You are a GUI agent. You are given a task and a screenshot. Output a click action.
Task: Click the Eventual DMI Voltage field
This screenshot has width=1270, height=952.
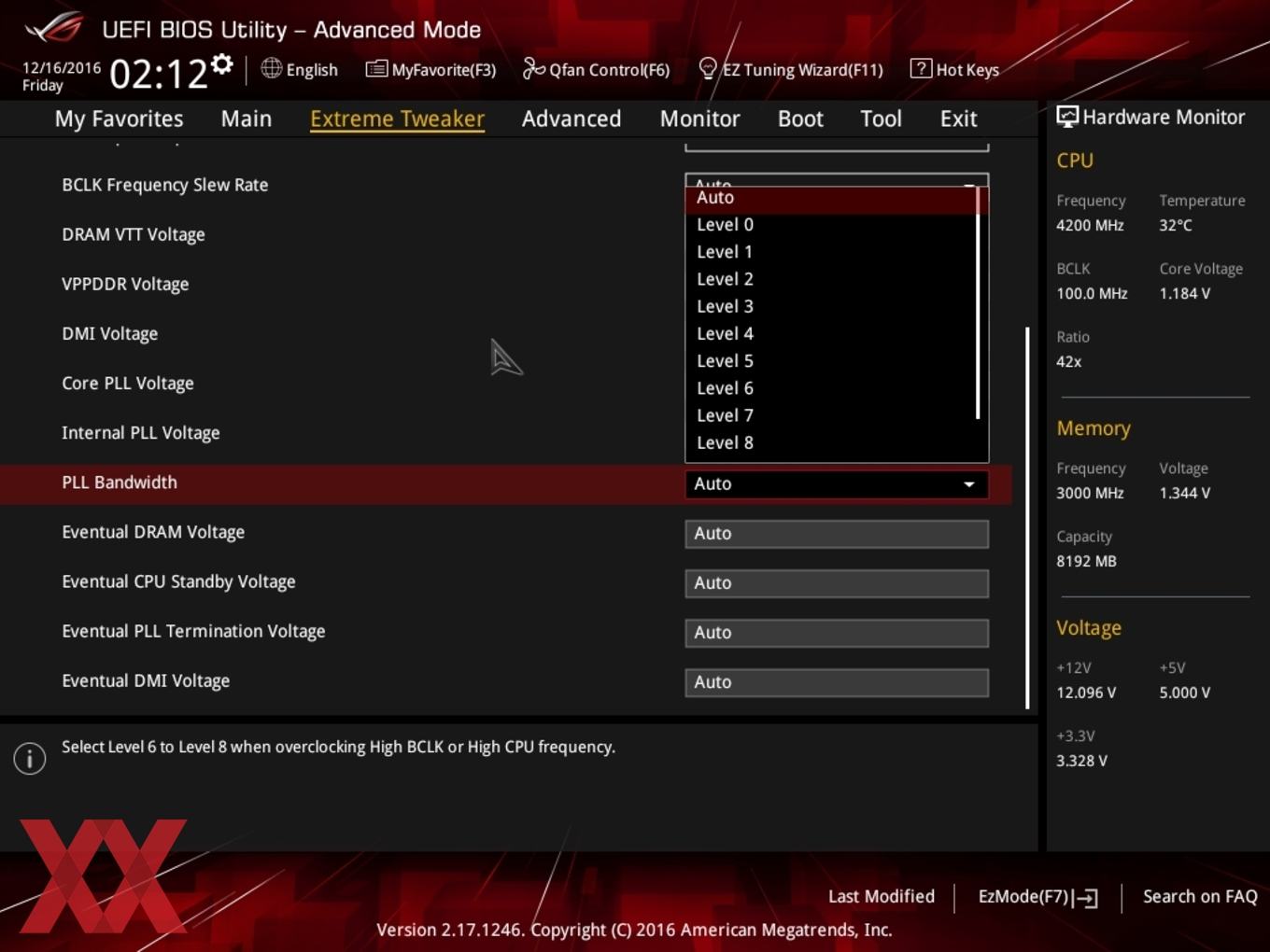[837, 682]
